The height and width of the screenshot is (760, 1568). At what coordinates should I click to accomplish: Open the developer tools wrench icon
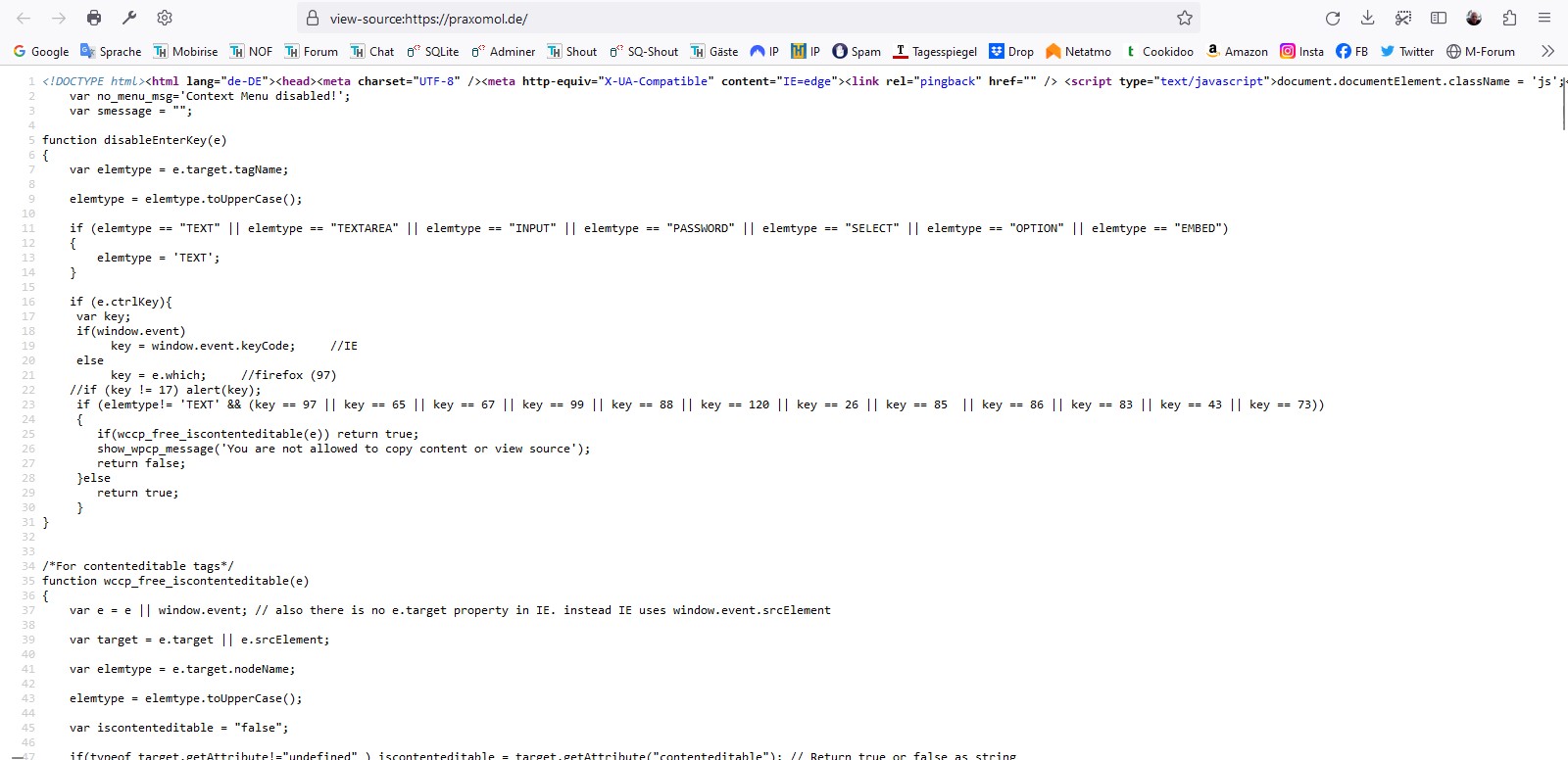coord(129,18)
